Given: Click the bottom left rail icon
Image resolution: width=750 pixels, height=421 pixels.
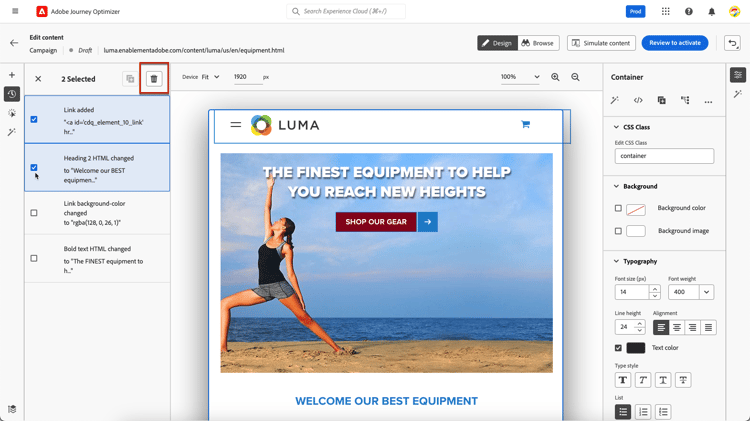Looking at the screenshot, I should [12, 409].
